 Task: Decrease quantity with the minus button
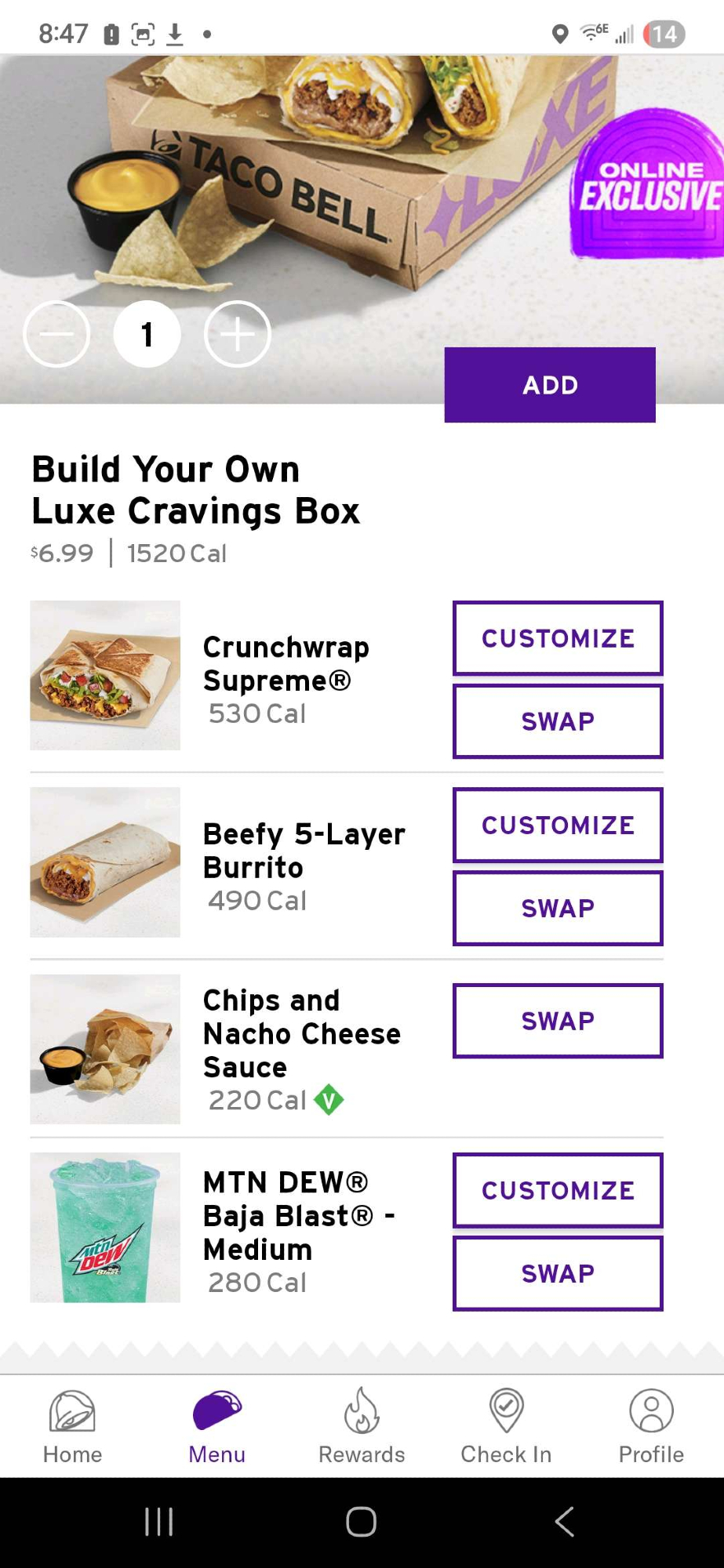click(56, 334)
